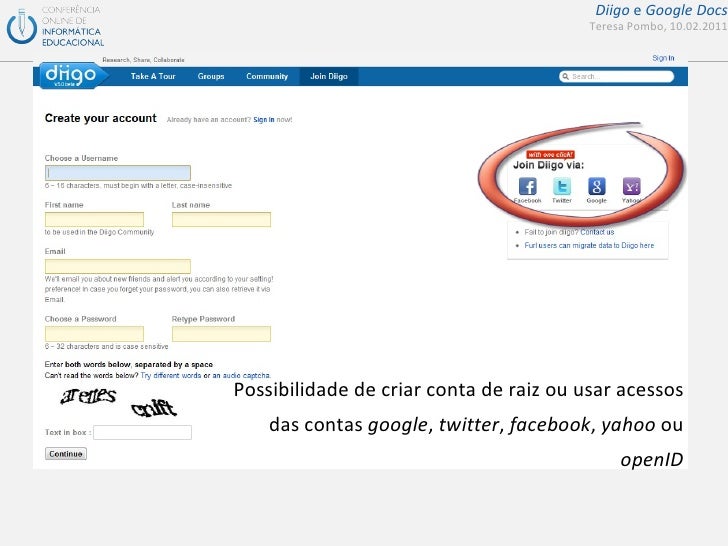
Task: Join Diigo via Twitter icon
Action: pos(562,186)
